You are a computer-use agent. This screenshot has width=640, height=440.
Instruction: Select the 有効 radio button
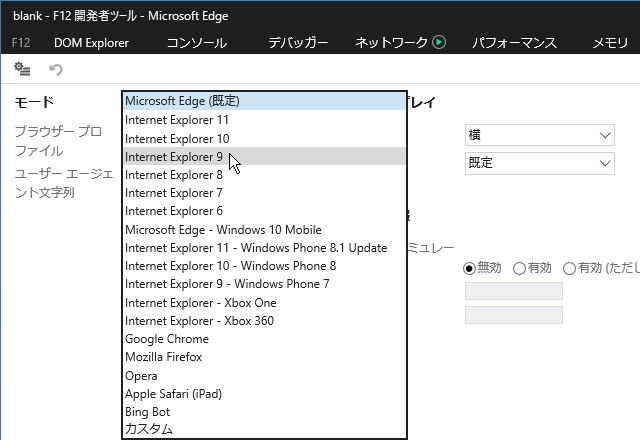tap(519, 268)
